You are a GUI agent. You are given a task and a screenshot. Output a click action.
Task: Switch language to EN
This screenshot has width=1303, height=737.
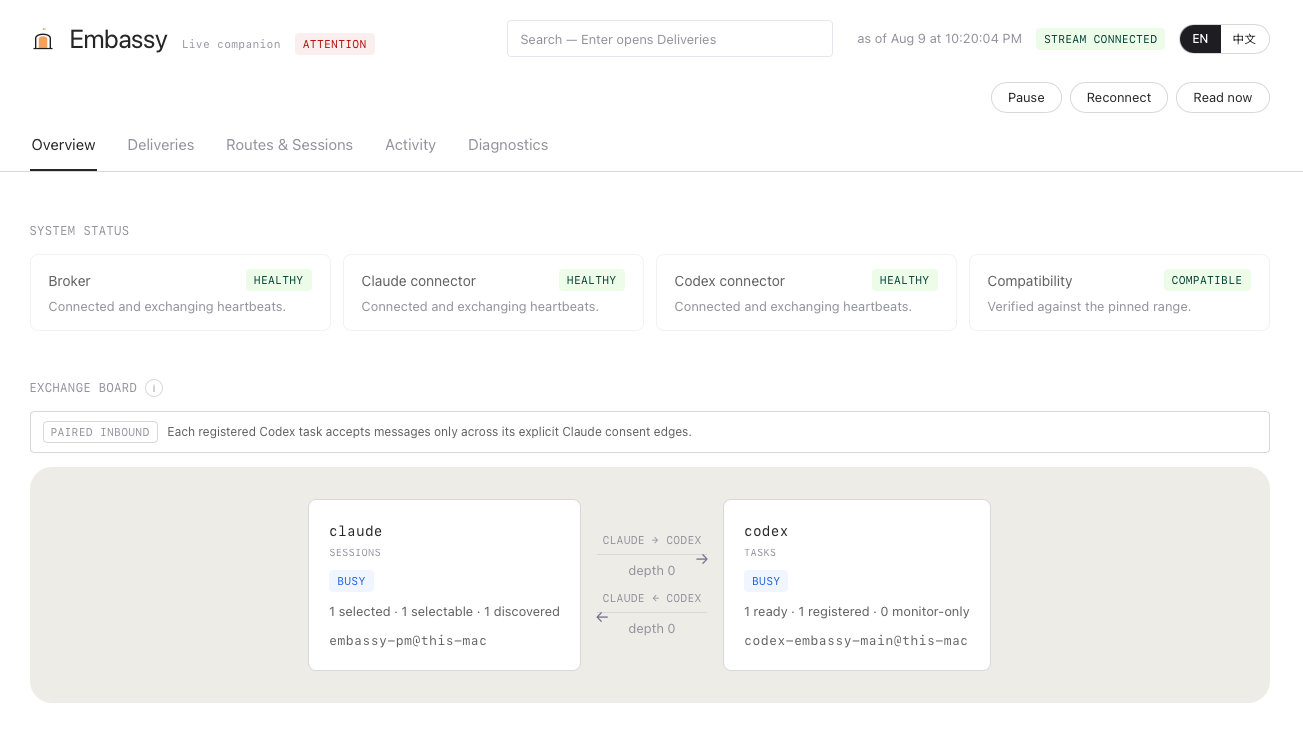click(x=1200, y=39)
